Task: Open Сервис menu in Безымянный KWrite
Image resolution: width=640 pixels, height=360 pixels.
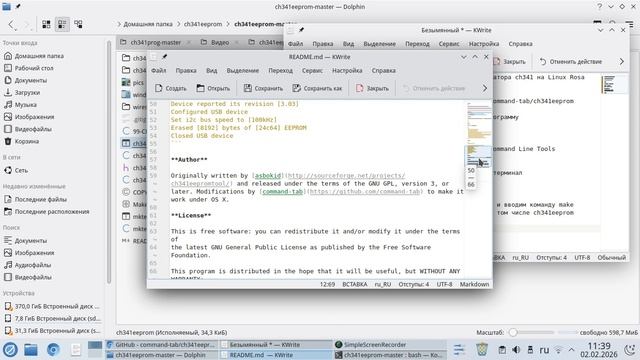Action: coord(449,44)
